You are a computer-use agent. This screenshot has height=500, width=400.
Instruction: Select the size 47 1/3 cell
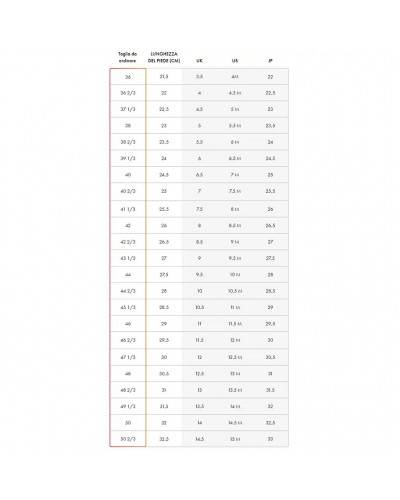[x=128, y=357]
